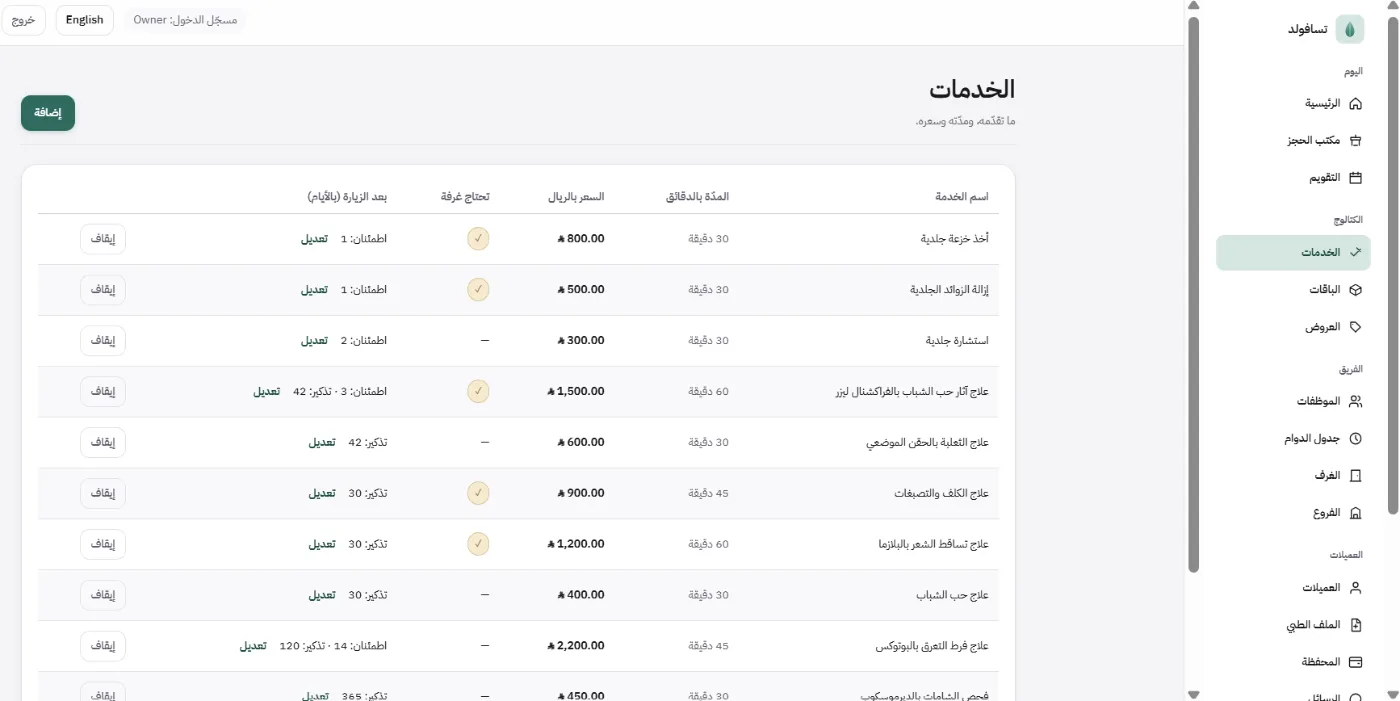Screen dimensions: 1400x701
Task: Open the people icon for الموظفات
Action: click(1356, 401)
